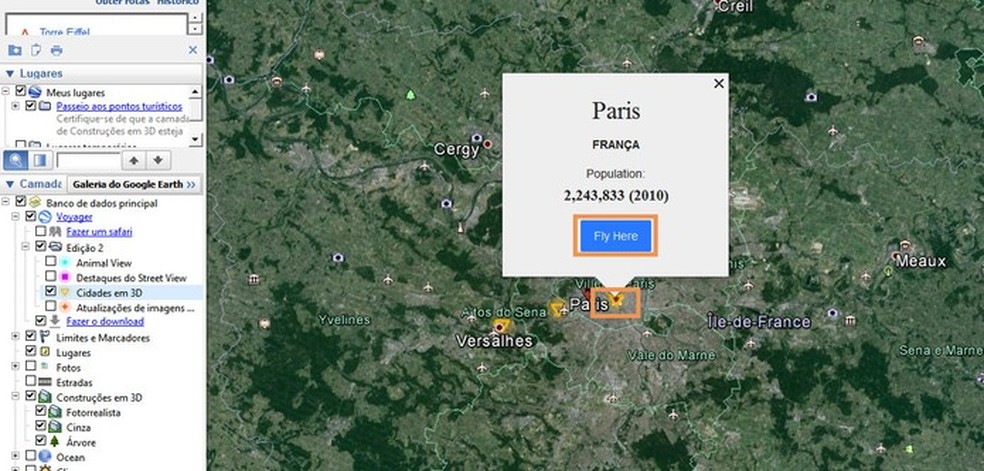
Task: Click the Ocean globe icon
Action: tap(45, 457)
